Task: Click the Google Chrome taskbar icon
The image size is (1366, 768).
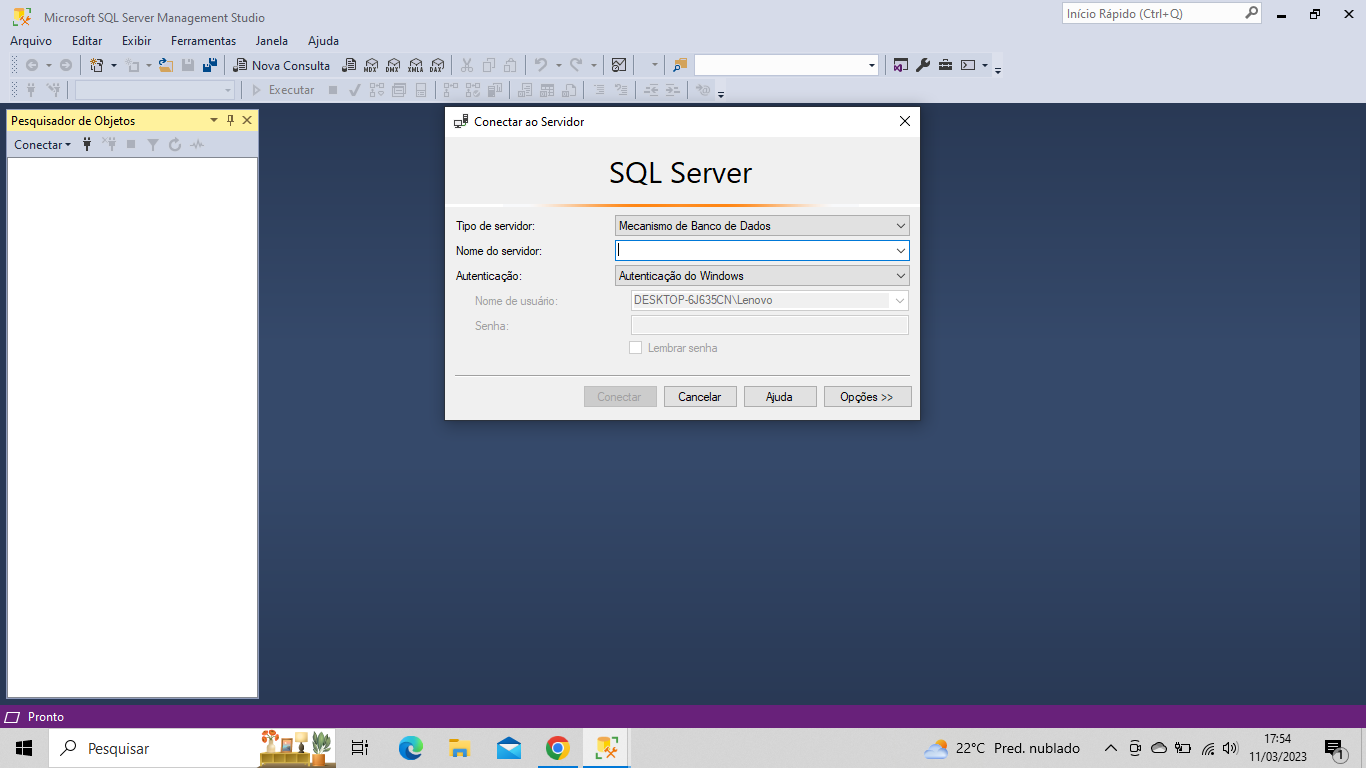Action: click(558, 748)
